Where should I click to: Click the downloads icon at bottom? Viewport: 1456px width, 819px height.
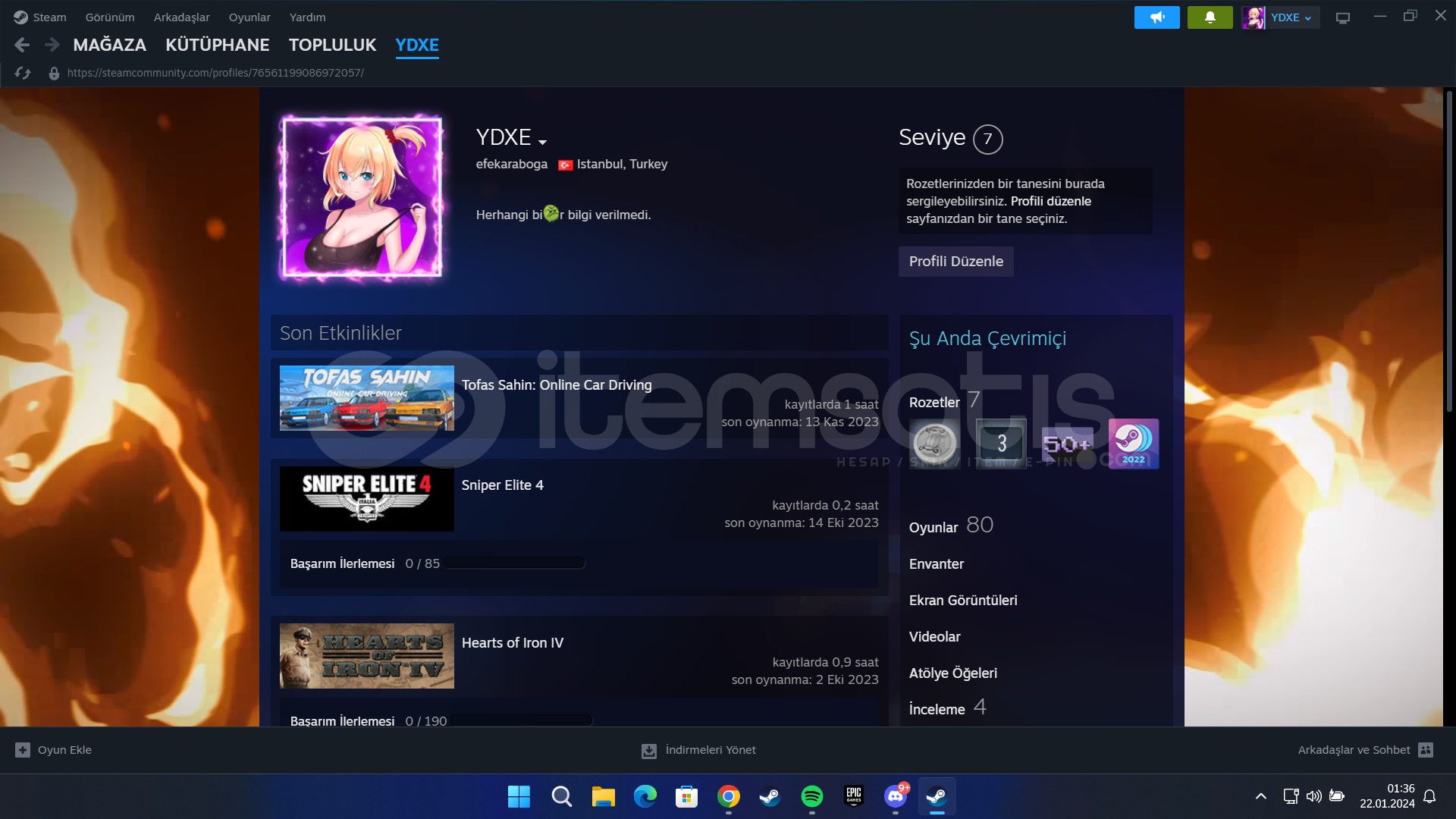pos(649,751)
